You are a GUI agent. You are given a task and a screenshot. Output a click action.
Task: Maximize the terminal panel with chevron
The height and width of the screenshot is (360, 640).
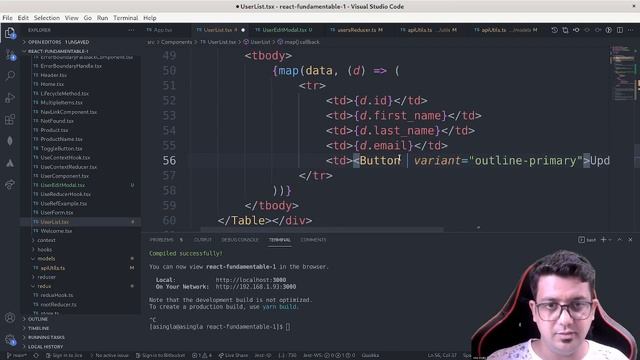click(620, 240)
